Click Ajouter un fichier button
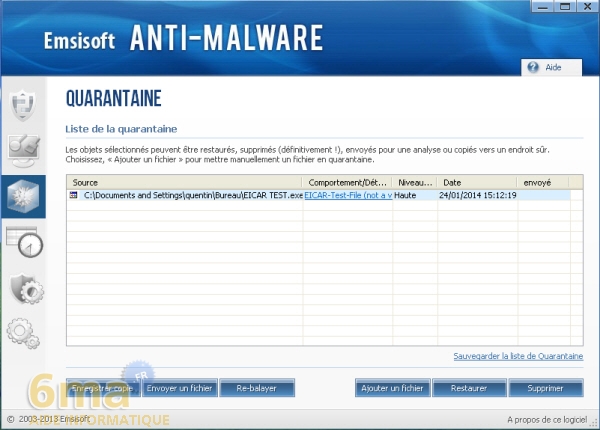This screenshot has width=600, height=430. coord(393,388)
